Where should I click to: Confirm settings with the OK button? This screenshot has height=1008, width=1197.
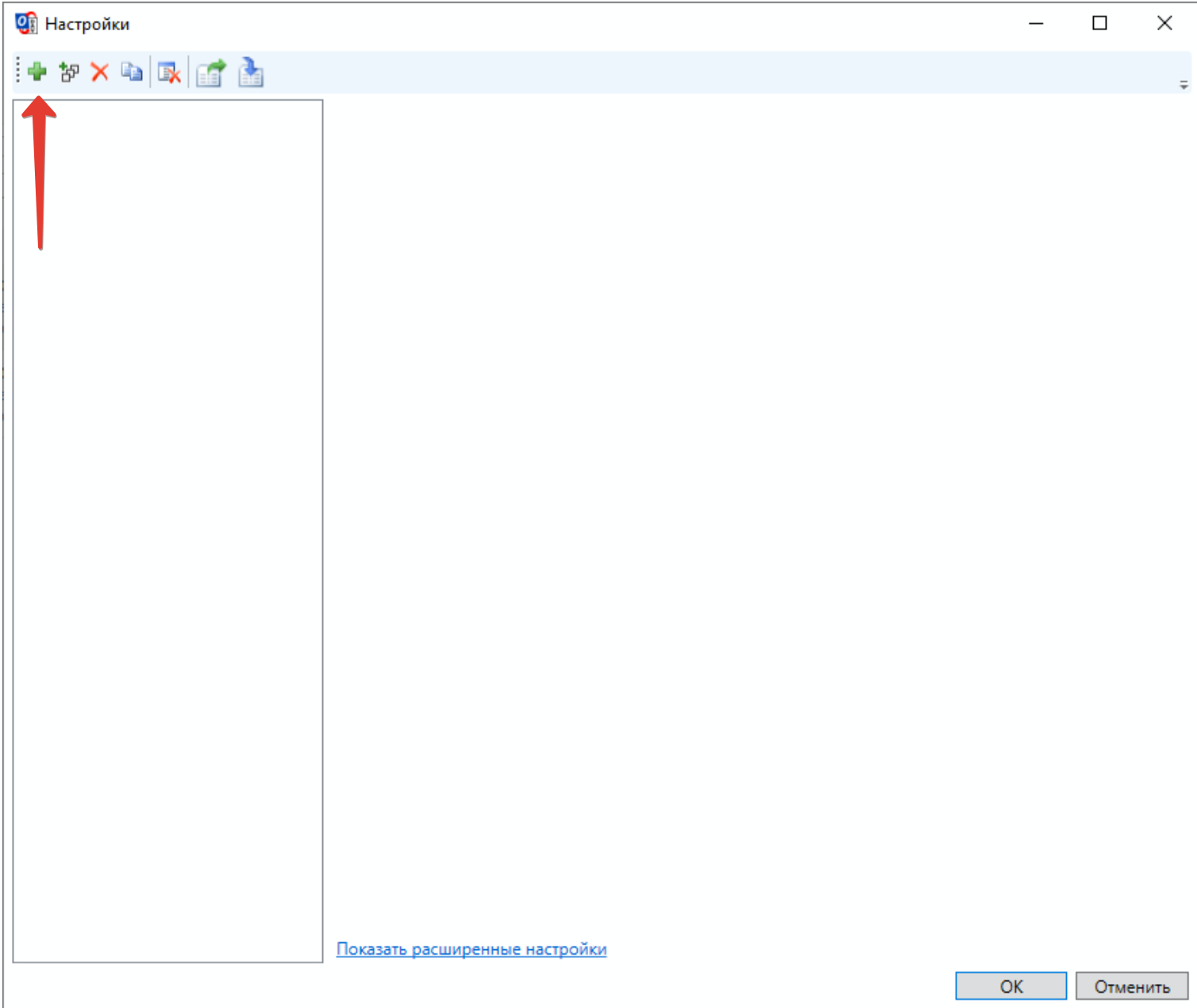[x=1010, y=987]
